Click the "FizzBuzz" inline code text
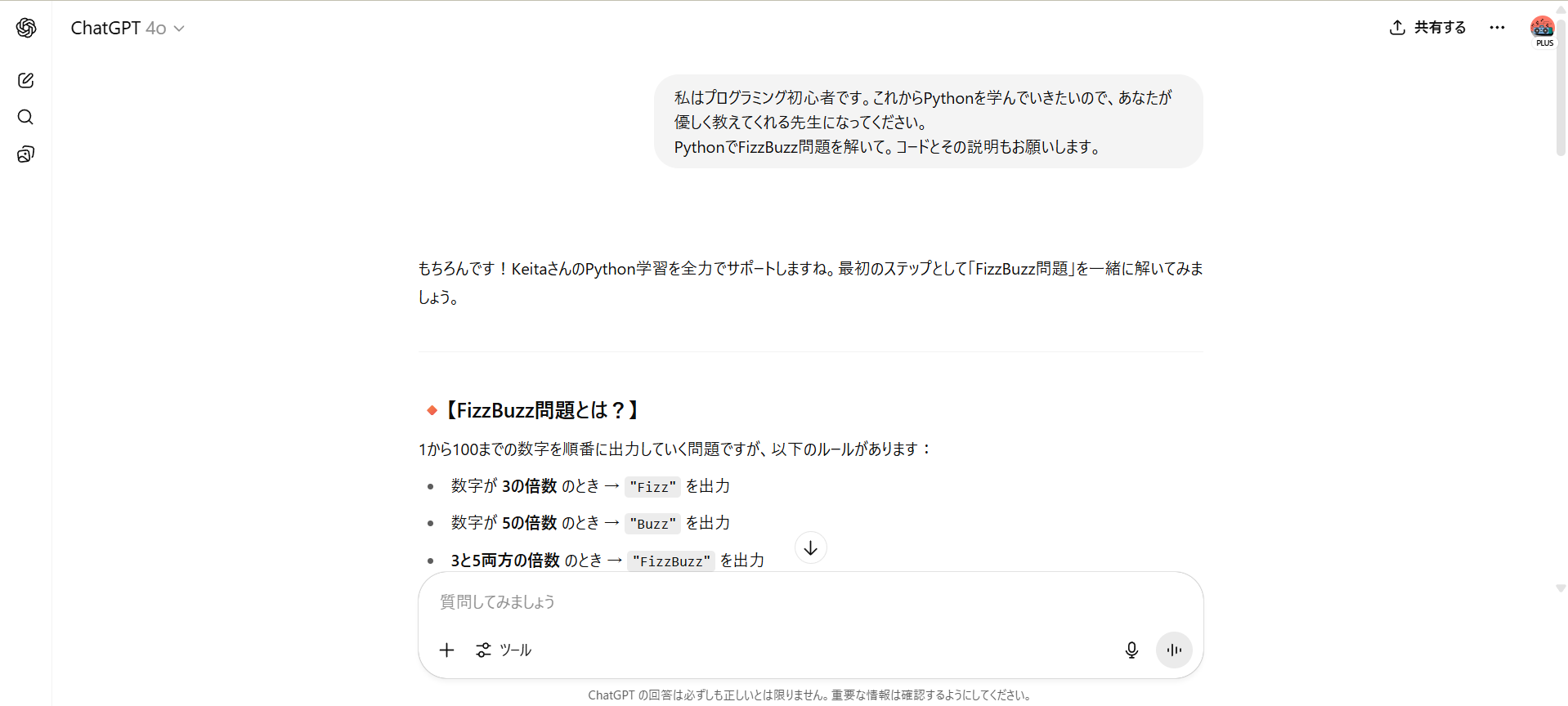The image size is (1568, 706). (x=671, y=561)
